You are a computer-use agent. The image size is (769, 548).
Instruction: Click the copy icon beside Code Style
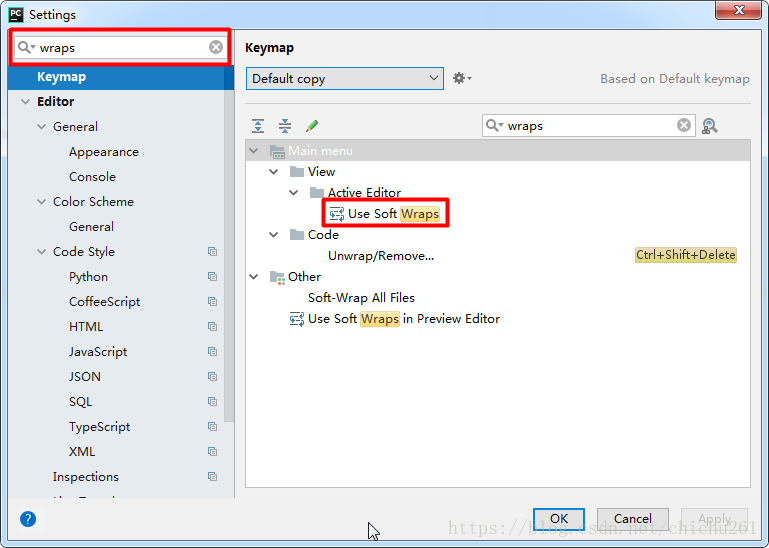point(212,252)
